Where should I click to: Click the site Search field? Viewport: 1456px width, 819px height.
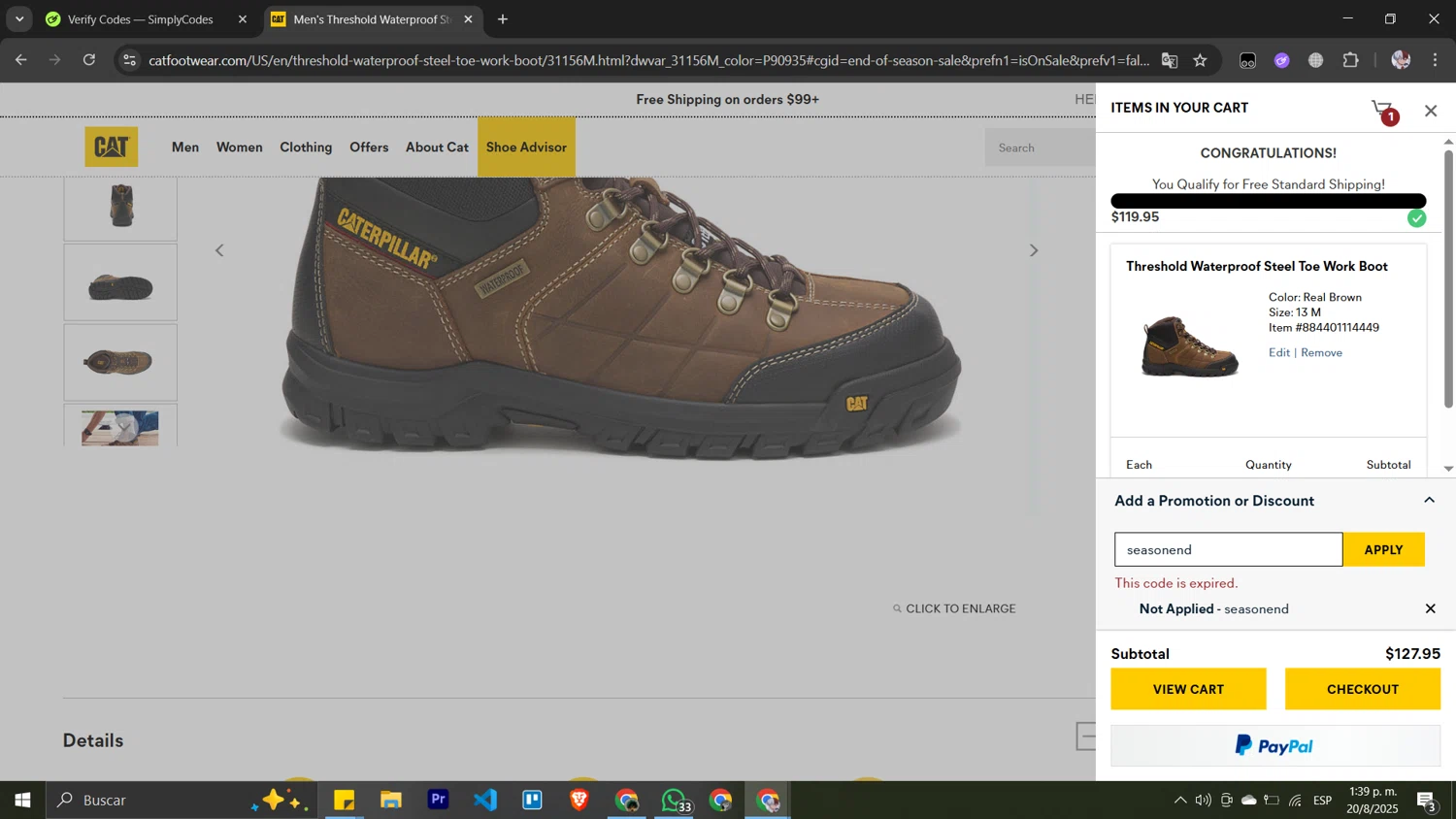pyautogui.click(x=1040, y=147)
